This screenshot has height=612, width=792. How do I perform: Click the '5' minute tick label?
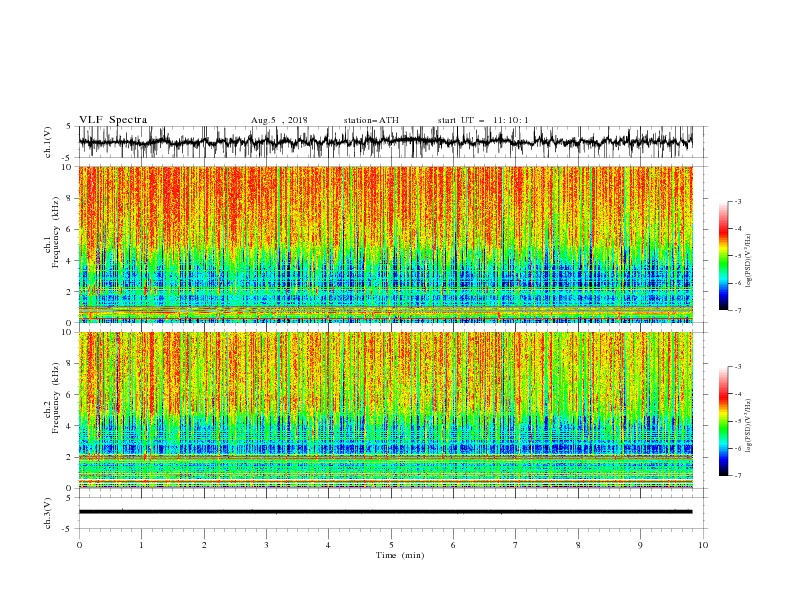(x=391, y=545)
